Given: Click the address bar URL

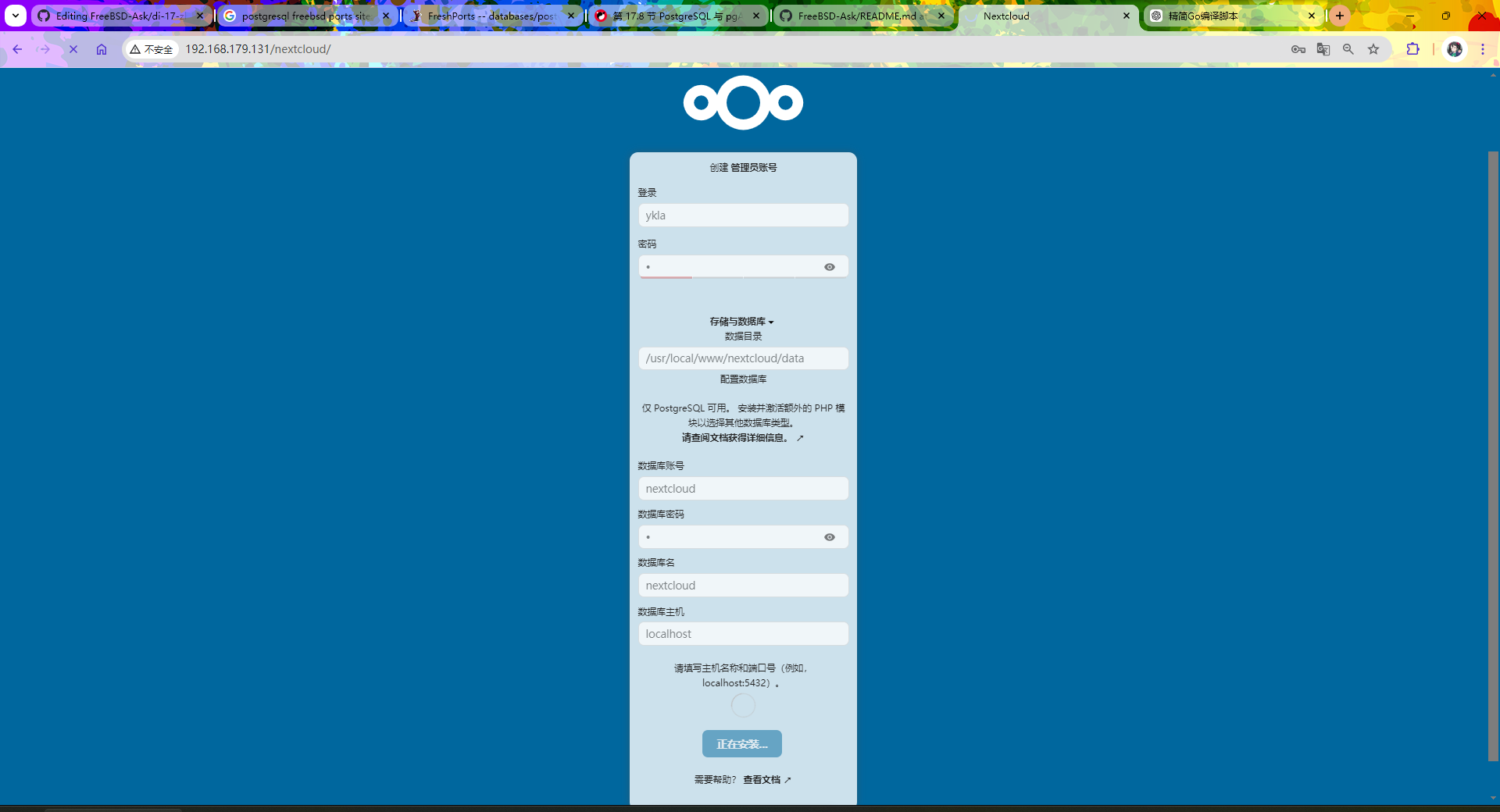Looking at the screenshot, I should click(x=258, y=49).
